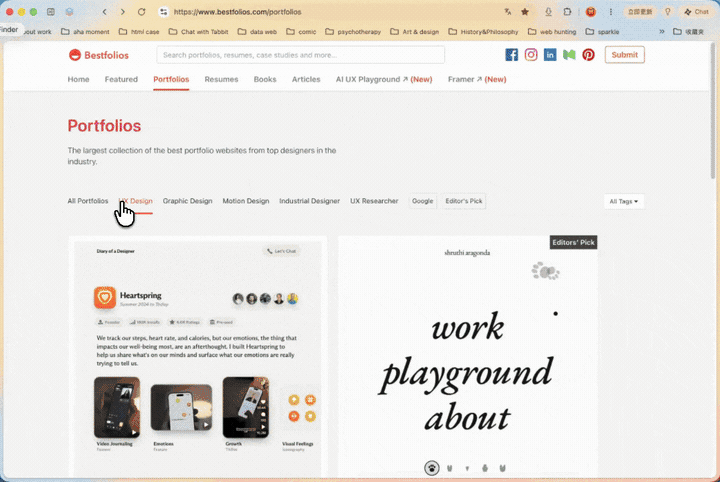Viewport: 720px width, 482px height.
Task: Open the 'psychotherapy' bookmark folder
Action: click(353, 32)
